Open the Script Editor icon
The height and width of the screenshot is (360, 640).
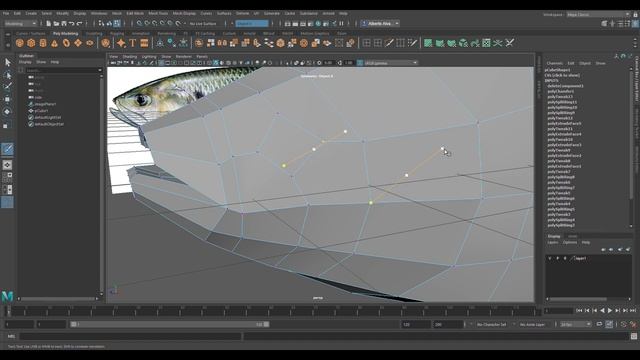(x=634, y=336)
